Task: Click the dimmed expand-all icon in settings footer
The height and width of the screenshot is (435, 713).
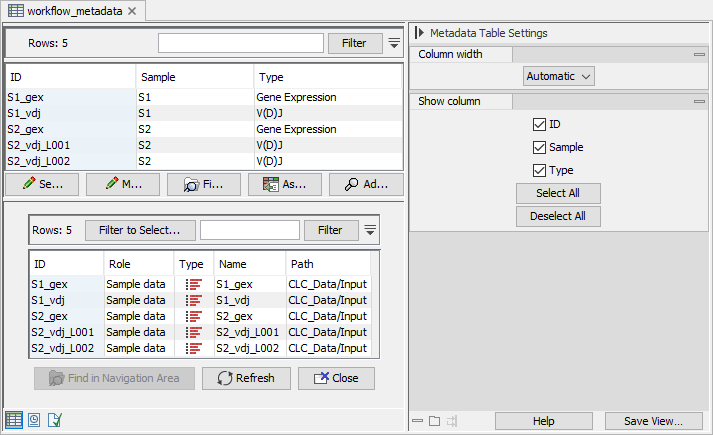Action: pos(452,421)
